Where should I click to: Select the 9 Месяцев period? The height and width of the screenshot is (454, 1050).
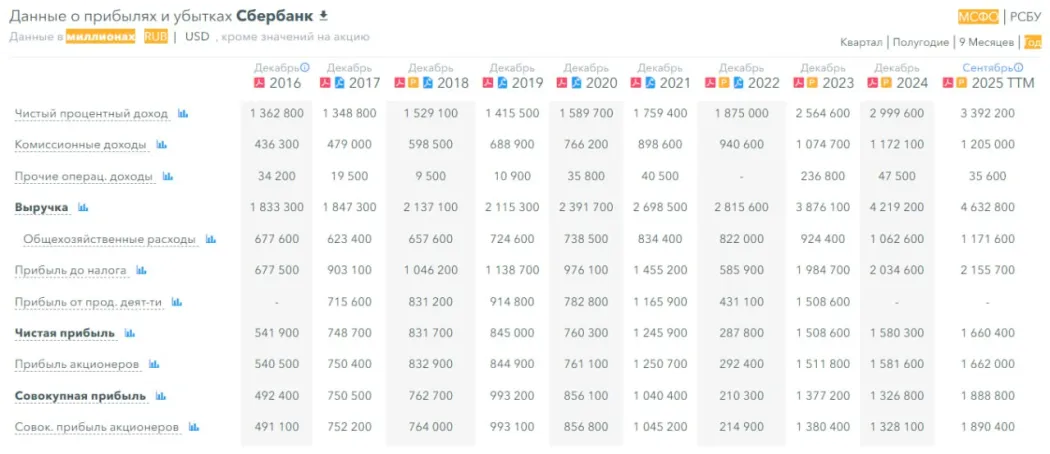click(986, 42)
